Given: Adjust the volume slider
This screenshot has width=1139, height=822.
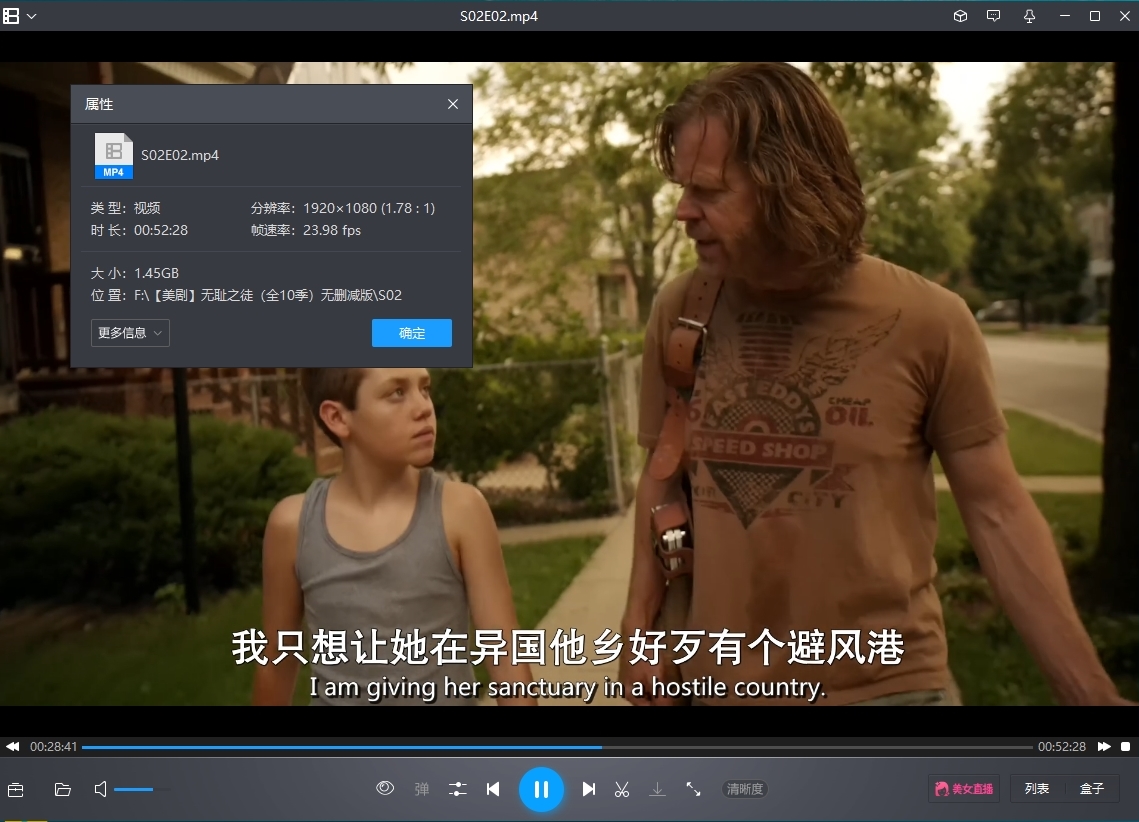Looking at the screenshot, I should 142,789.
